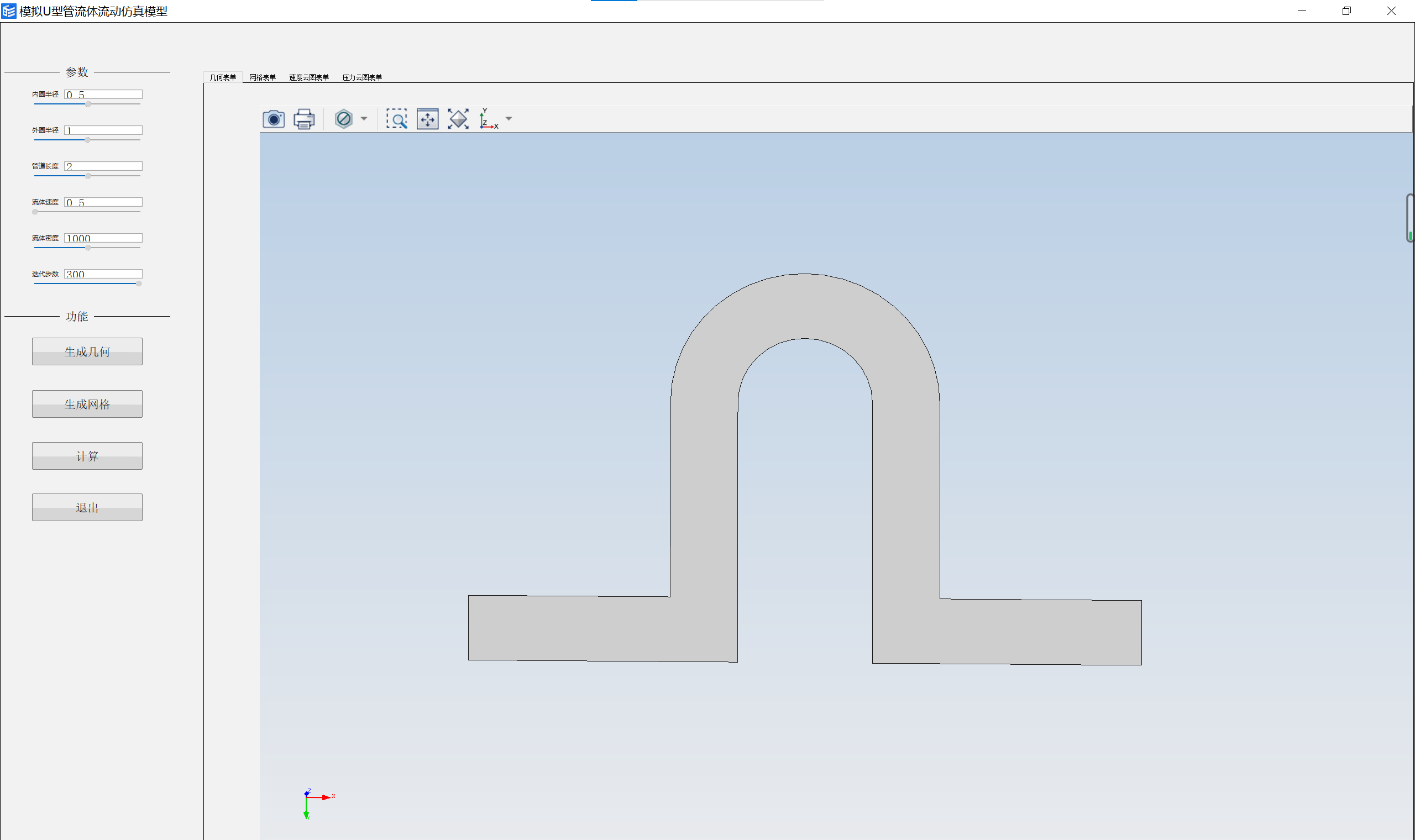This screenshot has height=840, width=1415.
Task: Focus the 迭代步数 input field
Action: coord(103,274)
